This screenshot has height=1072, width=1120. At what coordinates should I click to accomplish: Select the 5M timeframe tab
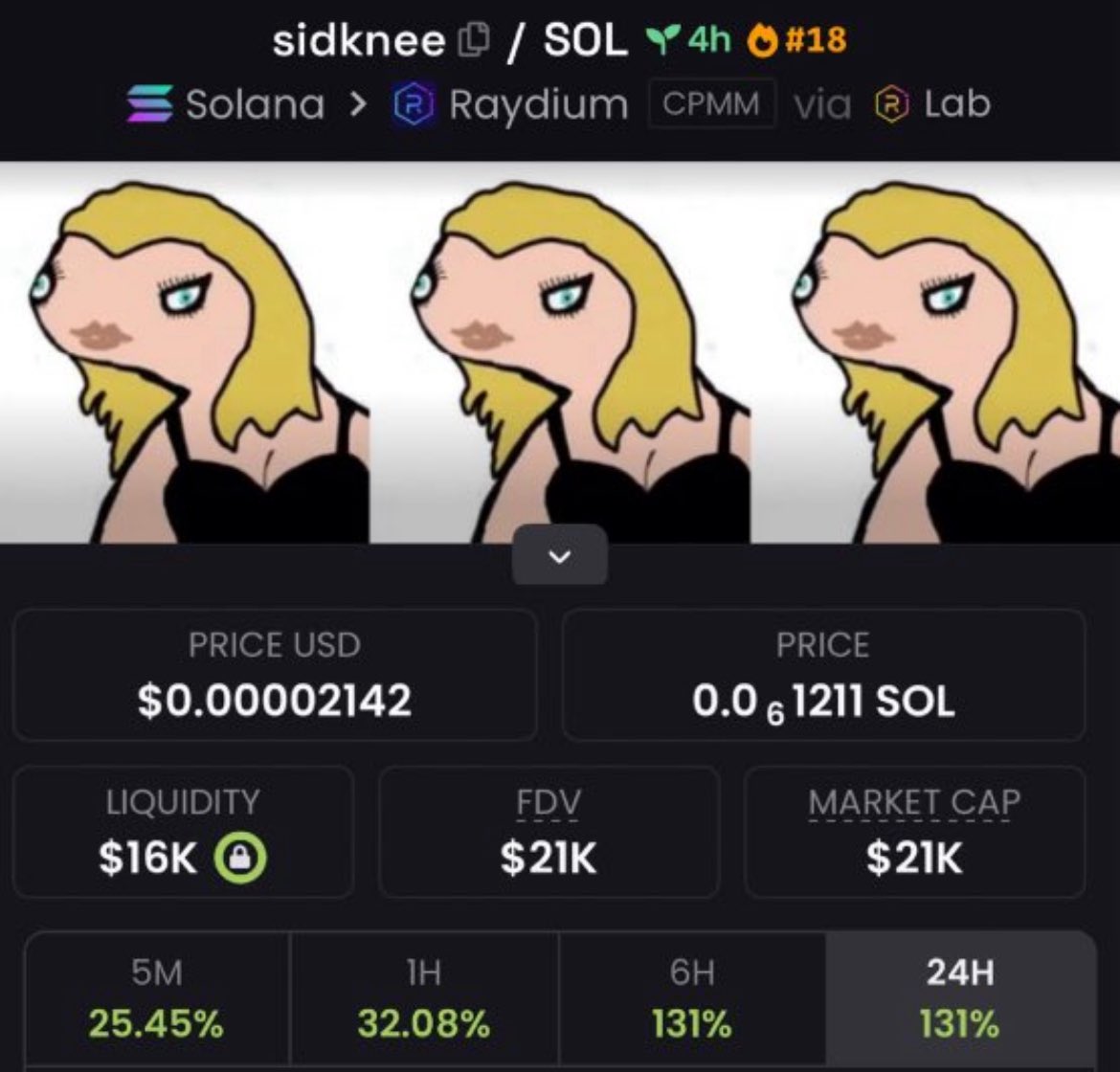pos(157,998)
